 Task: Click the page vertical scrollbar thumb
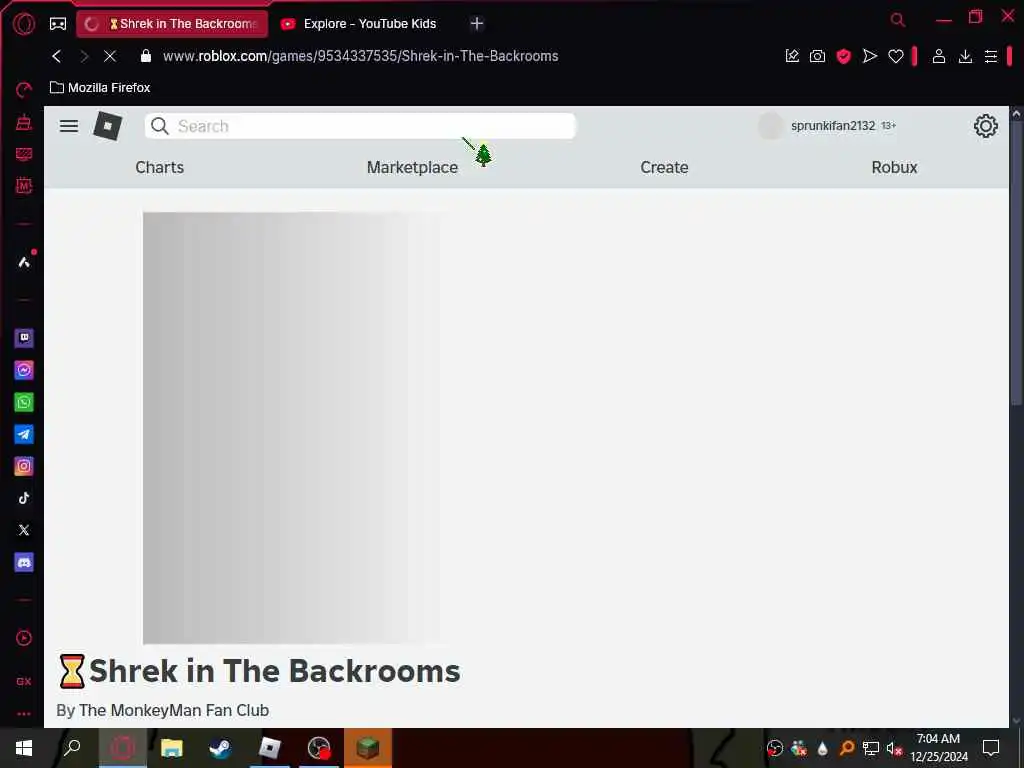pos(1016,263)
